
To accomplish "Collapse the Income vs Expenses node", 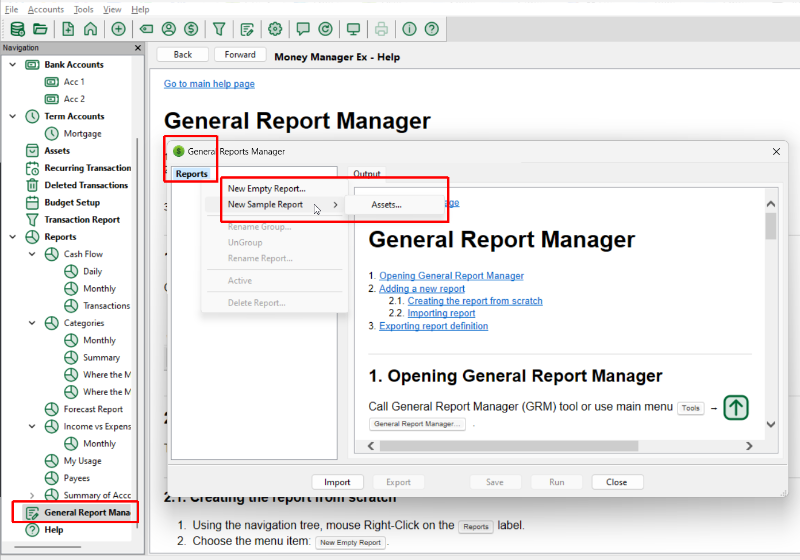I will pos(32,426).
